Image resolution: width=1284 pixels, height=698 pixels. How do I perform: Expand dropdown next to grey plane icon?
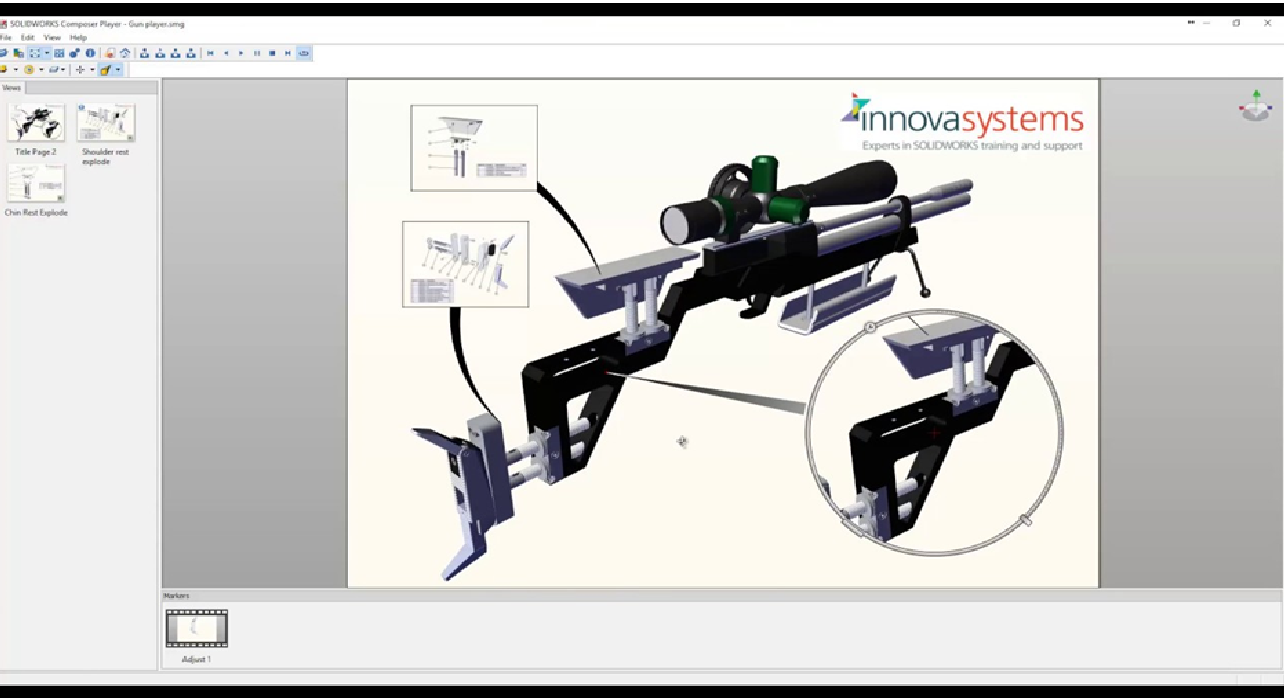click(x=63, y=70)
